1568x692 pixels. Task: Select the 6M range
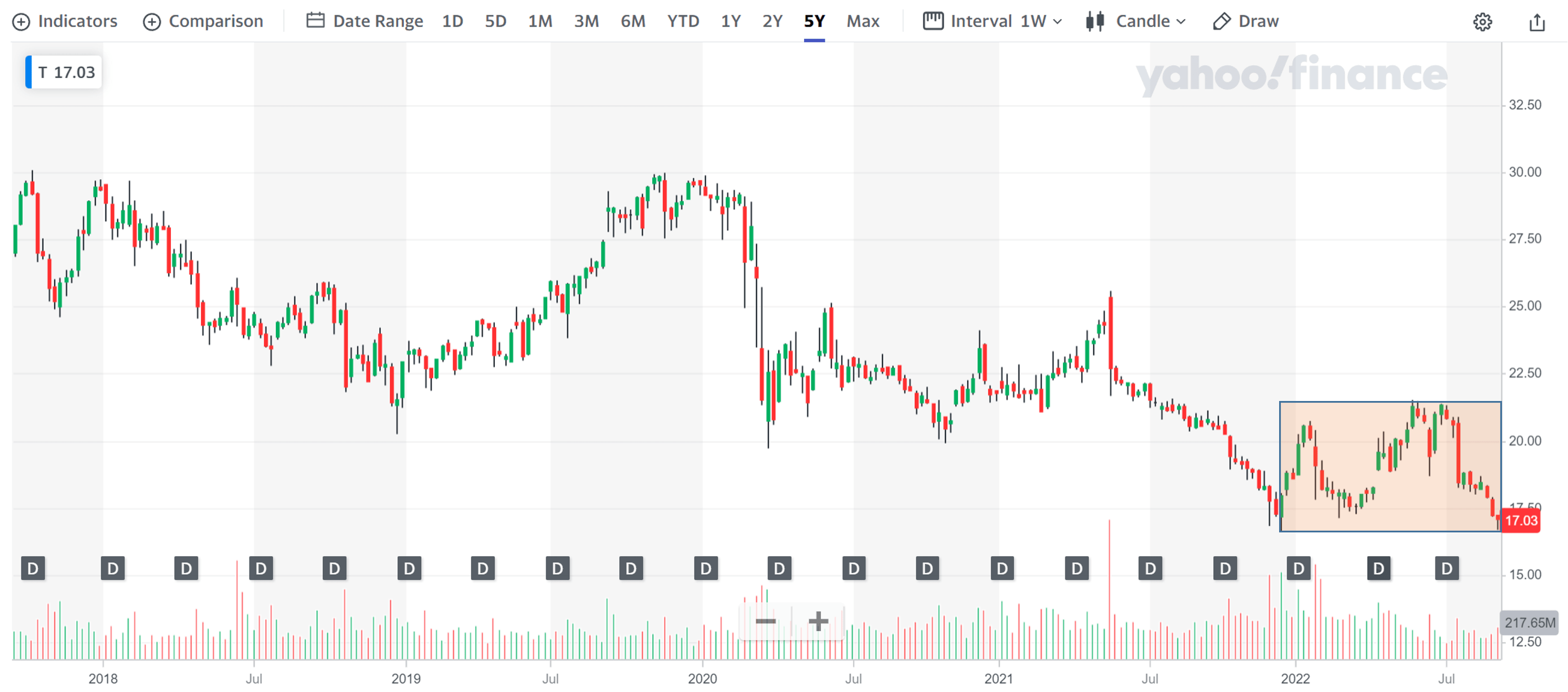point(633,21)
